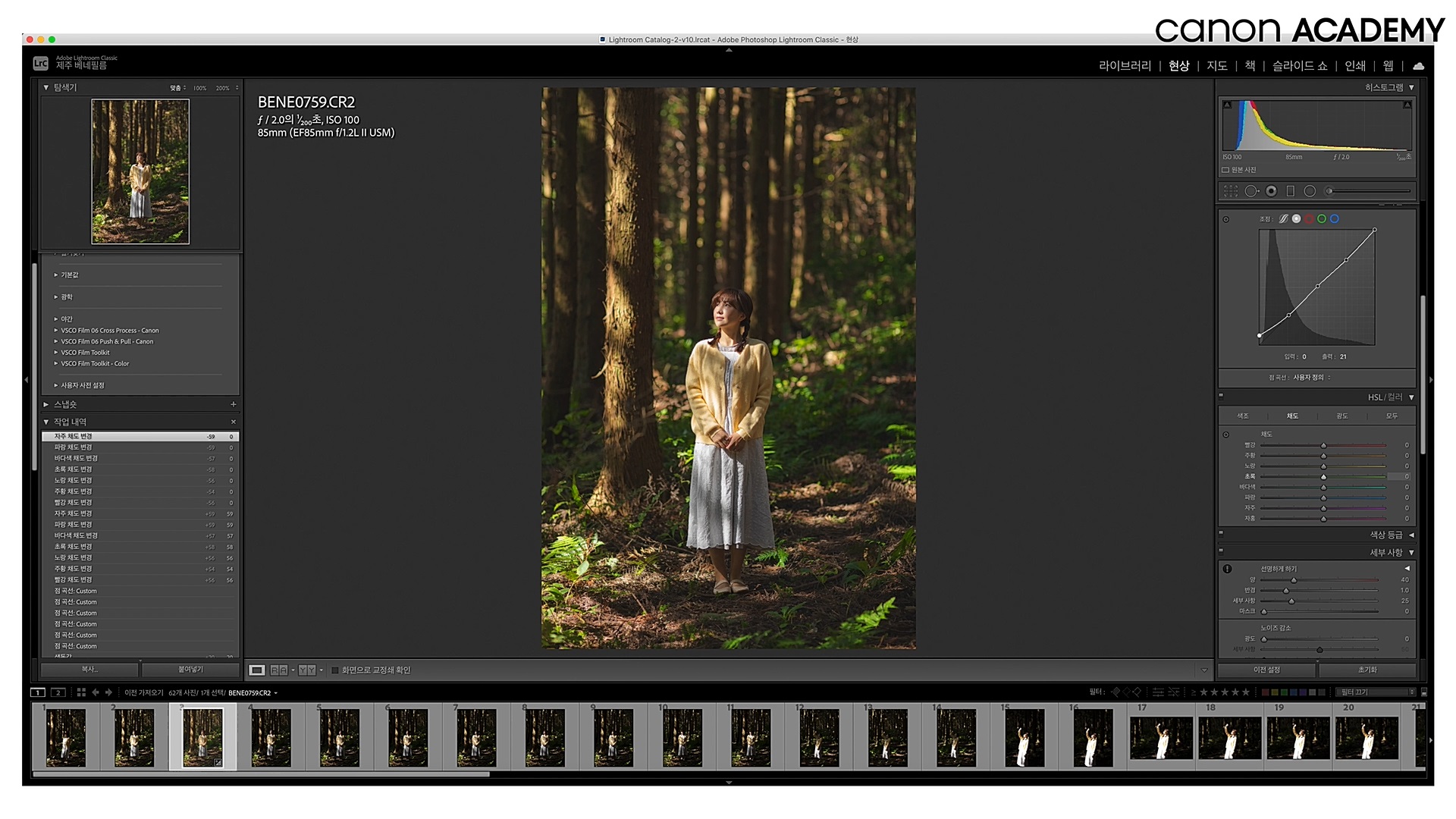The image size is (1456, 819).
Task: Expand the 기본값 preset folder
Action: point(56,275)
